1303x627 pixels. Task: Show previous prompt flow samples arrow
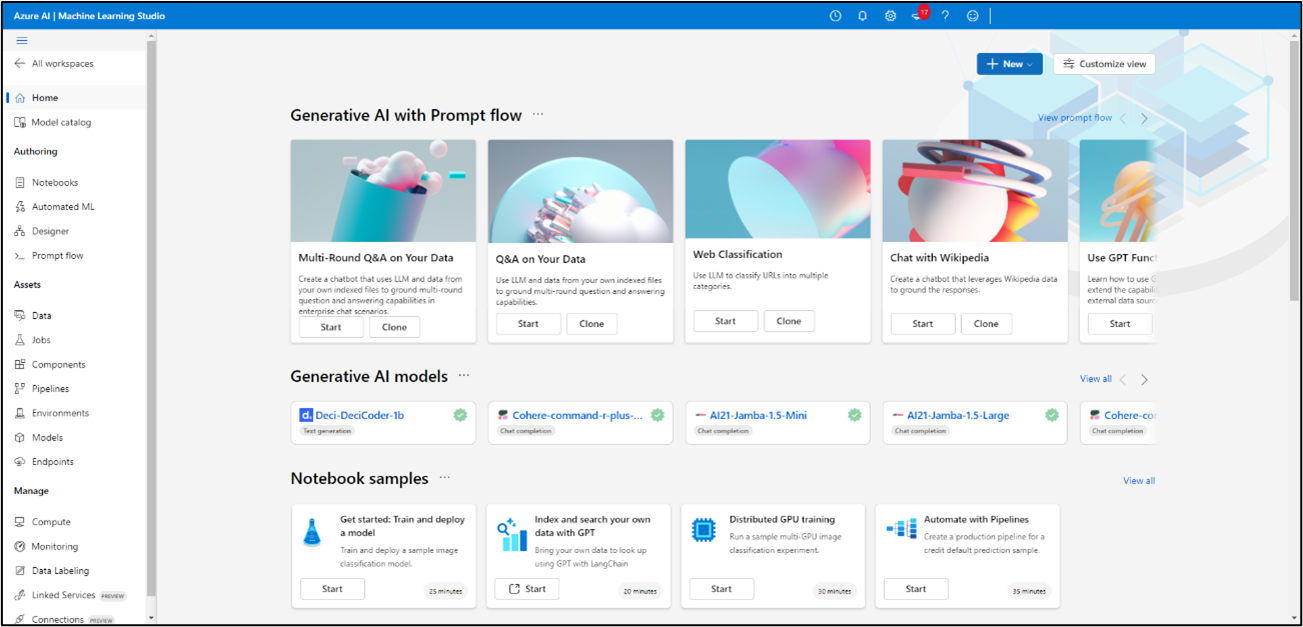point(1123,118)
